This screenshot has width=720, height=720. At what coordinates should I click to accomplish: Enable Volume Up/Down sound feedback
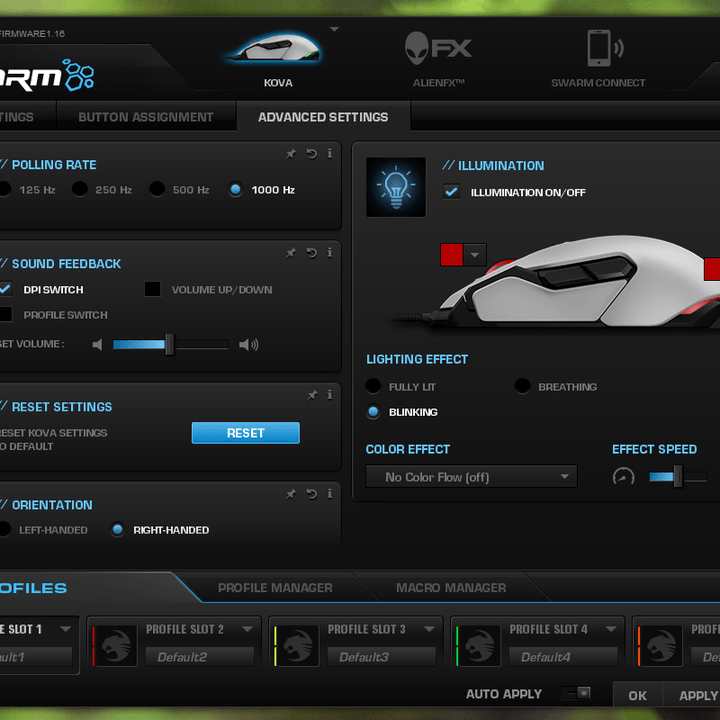click(152, 289)
